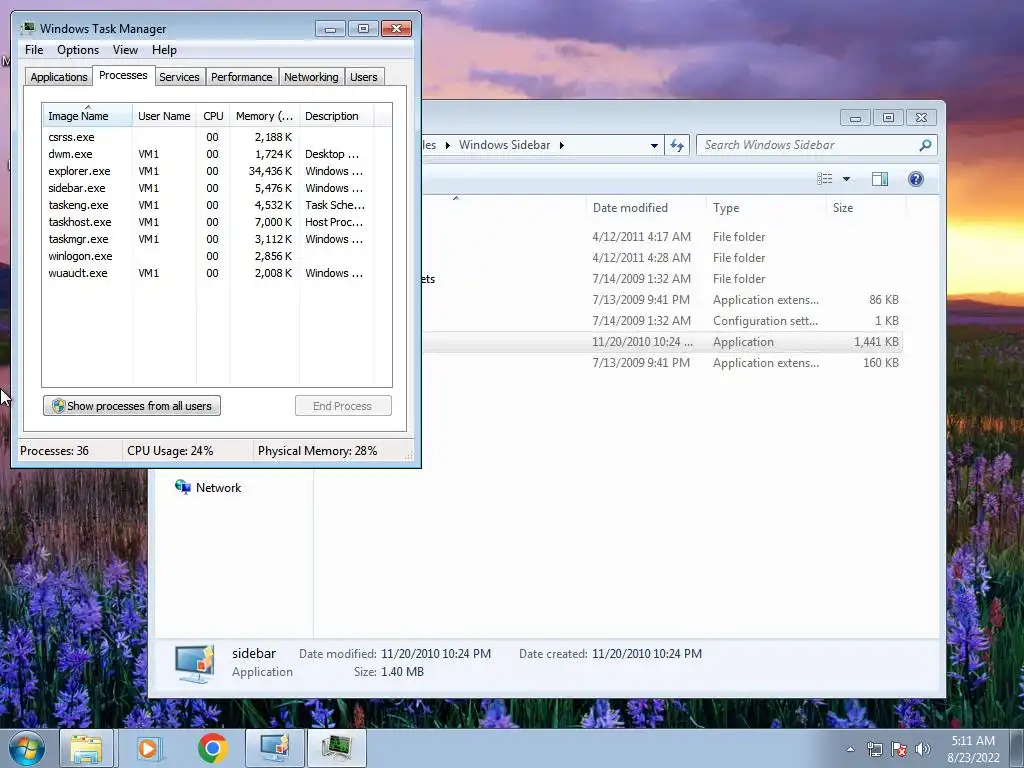The width and height of the screenshot is (1024, 768).
Task: Select the 160 KB application extension row
Action: click(x=662, y=362)
